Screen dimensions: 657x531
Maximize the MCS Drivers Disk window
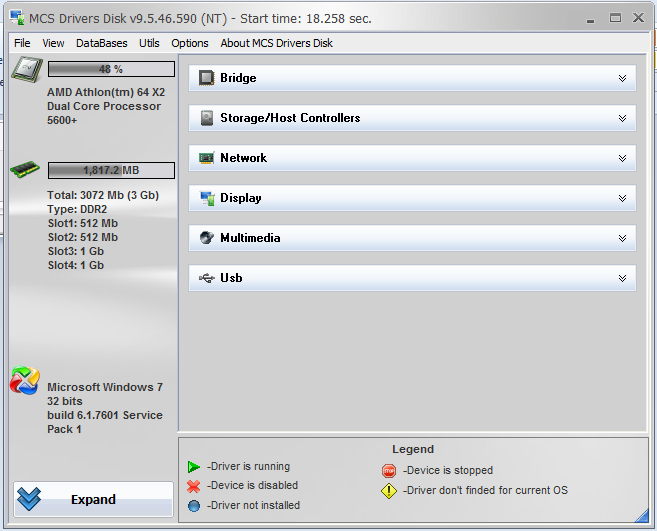(615, 18)
